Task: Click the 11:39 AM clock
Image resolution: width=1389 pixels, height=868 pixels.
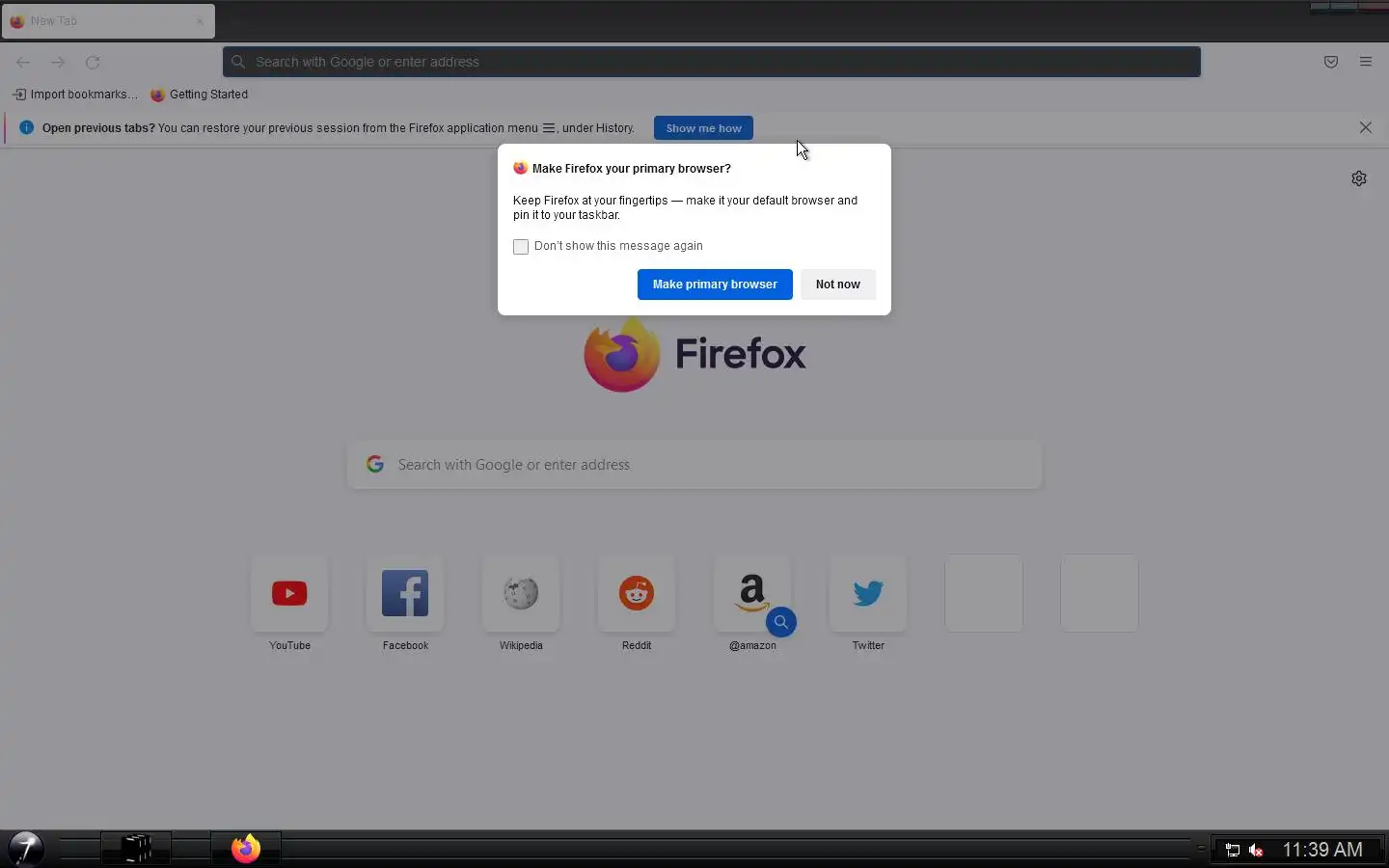Action: [1322, 850]
